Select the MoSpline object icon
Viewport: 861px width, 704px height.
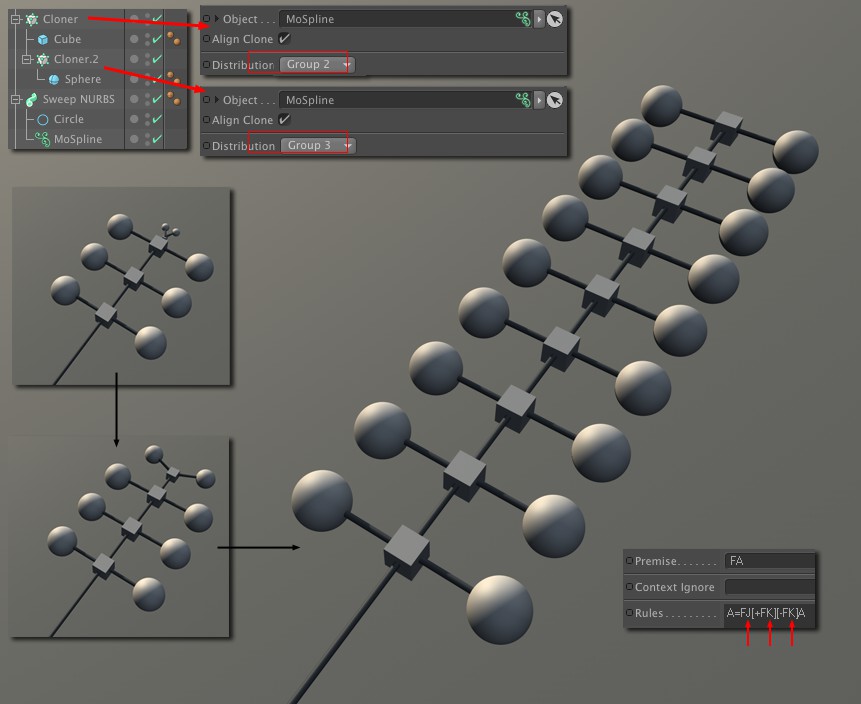(x=43, y=139)
